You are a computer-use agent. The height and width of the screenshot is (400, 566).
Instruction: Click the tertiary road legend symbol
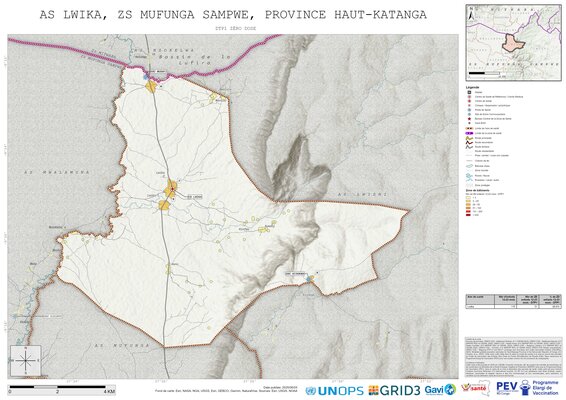coord(469,147)
